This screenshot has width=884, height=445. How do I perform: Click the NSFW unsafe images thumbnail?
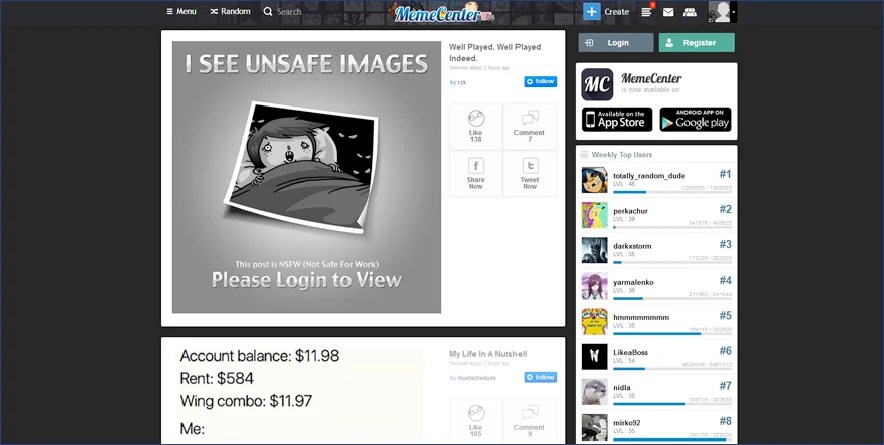306,177
